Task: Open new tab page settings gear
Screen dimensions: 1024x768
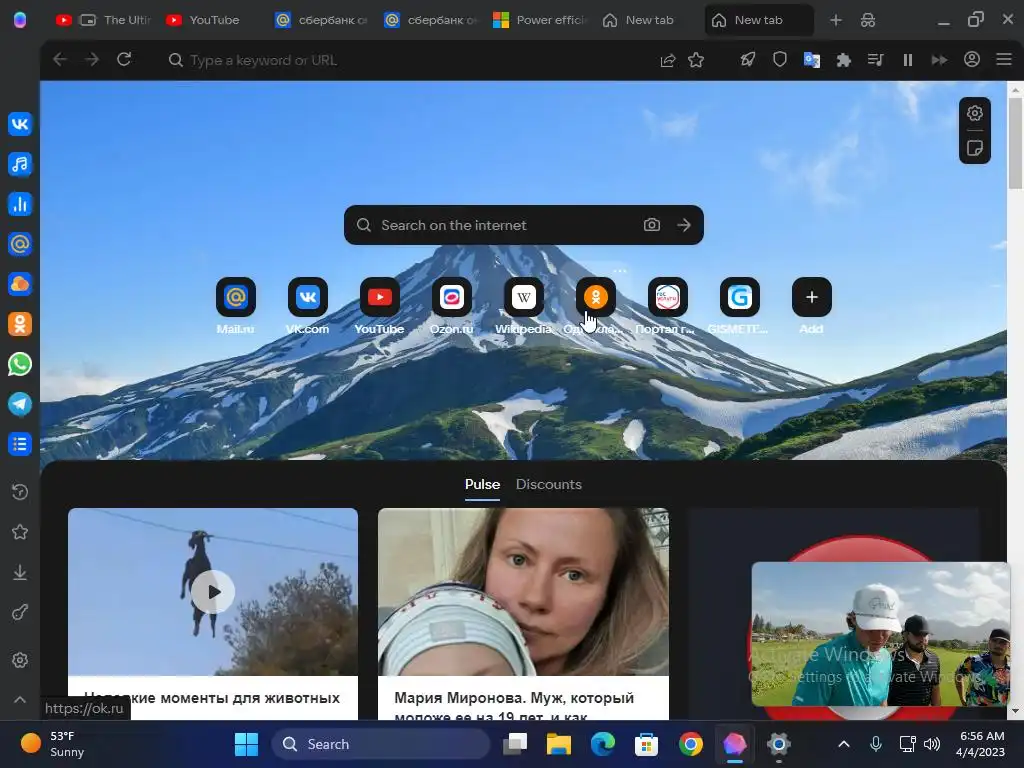Action: pyautogui.click(x=974, y=113)
